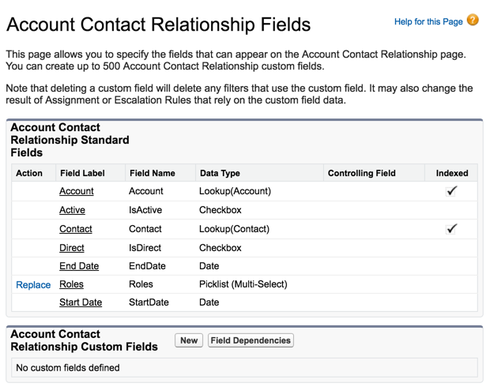Viewport: 490px width, 387px height.
Task: Open the Account field label link
Action: (76, 191)
